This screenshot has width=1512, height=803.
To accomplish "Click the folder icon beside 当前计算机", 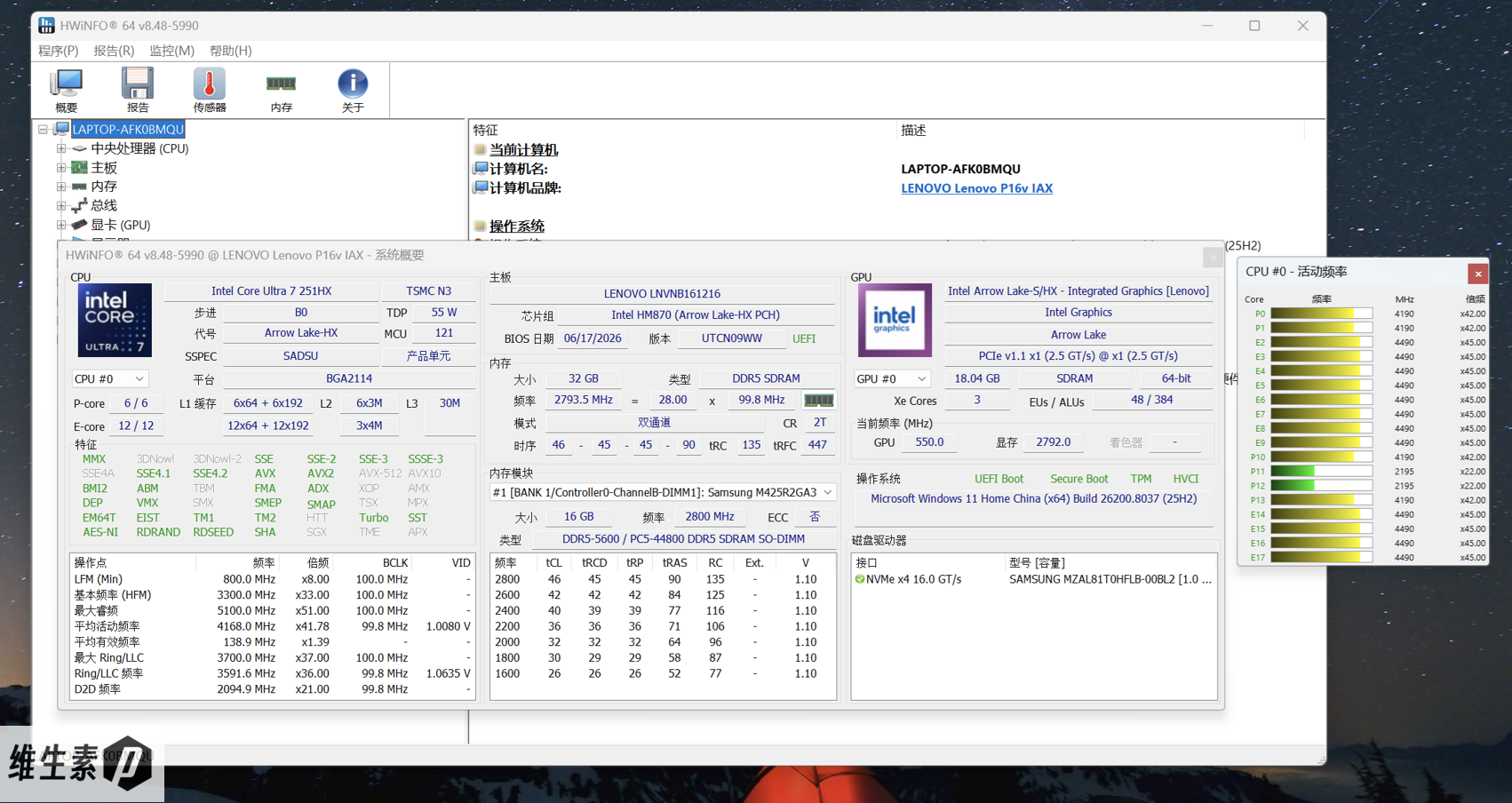I will (x=481, y=150).
